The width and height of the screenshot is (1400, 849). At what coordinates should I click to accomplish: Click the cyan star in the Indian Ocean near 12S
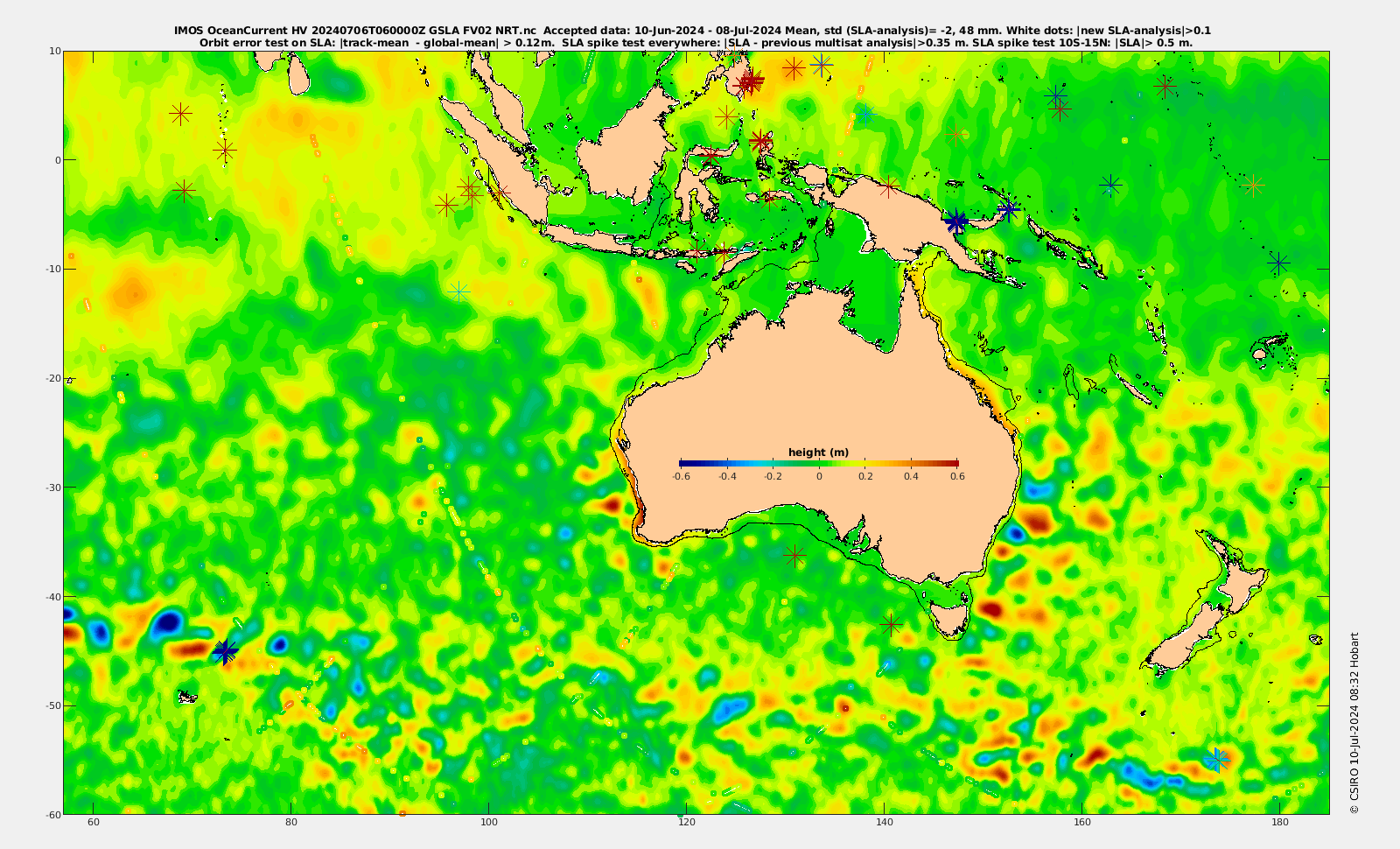tap(459, 291)
